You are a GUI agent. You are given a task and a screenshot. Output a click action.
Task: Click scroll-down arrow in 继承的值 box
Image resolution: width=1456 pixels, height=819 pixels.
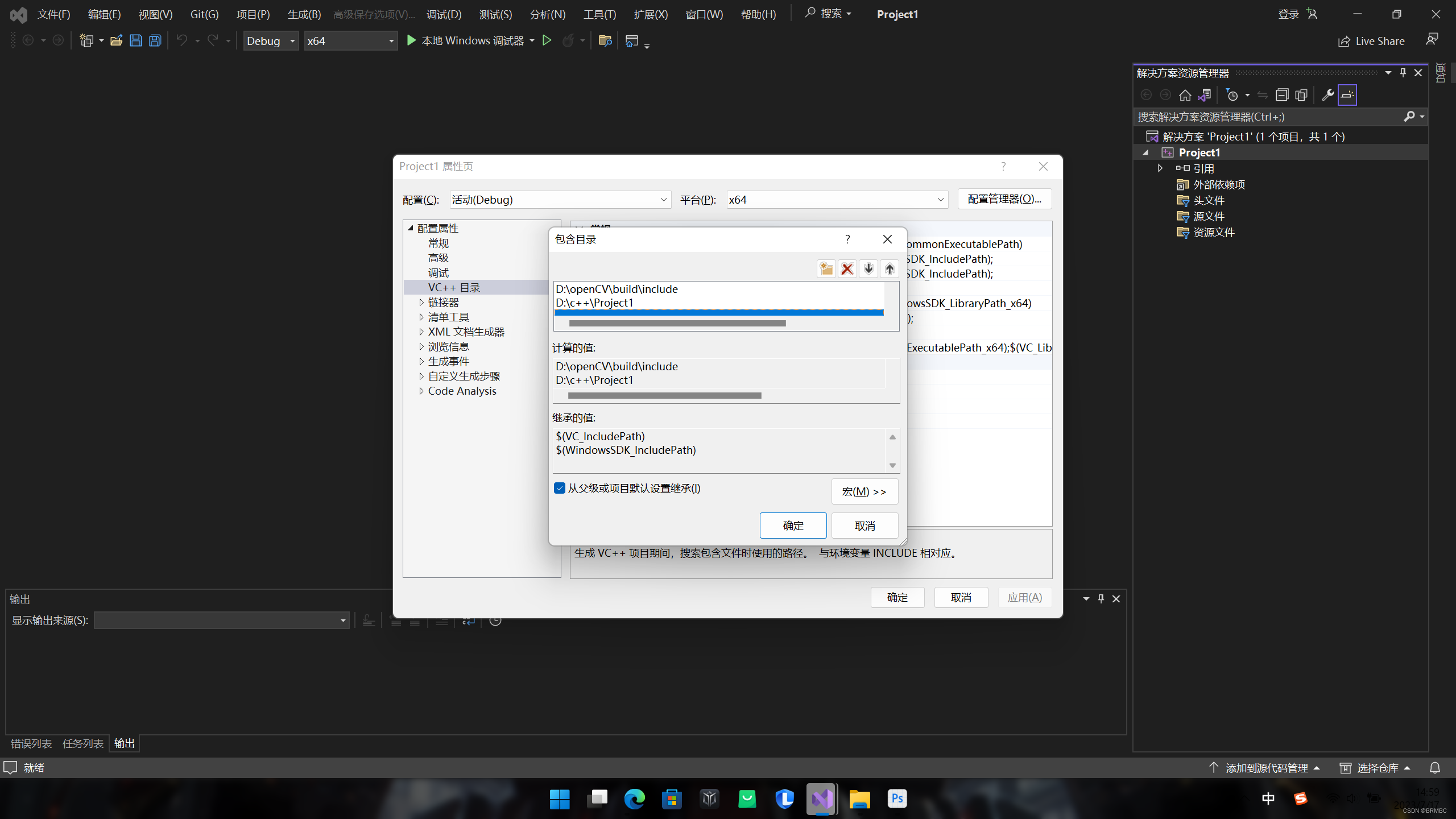tap(892, 466)
